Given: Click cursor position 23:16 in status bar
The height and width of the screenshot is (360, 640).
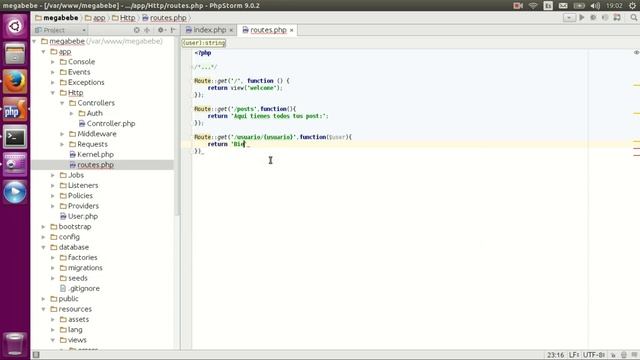Looking at the screenshot, I should 556,355.
